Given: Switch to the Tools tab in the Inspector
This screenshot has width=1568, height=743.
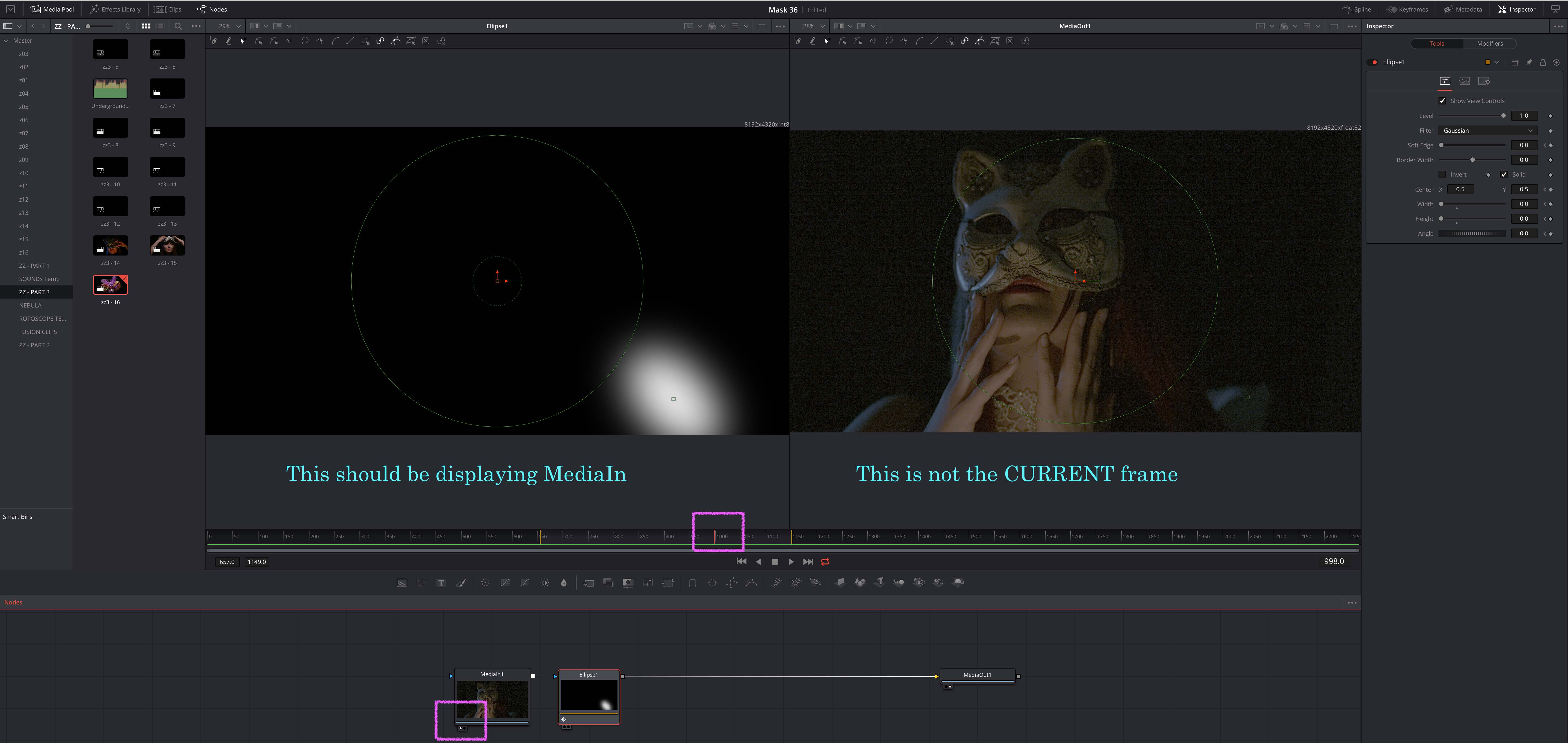Looking at the screenshot, I should pyautogui.click(x=1437, y=44).
